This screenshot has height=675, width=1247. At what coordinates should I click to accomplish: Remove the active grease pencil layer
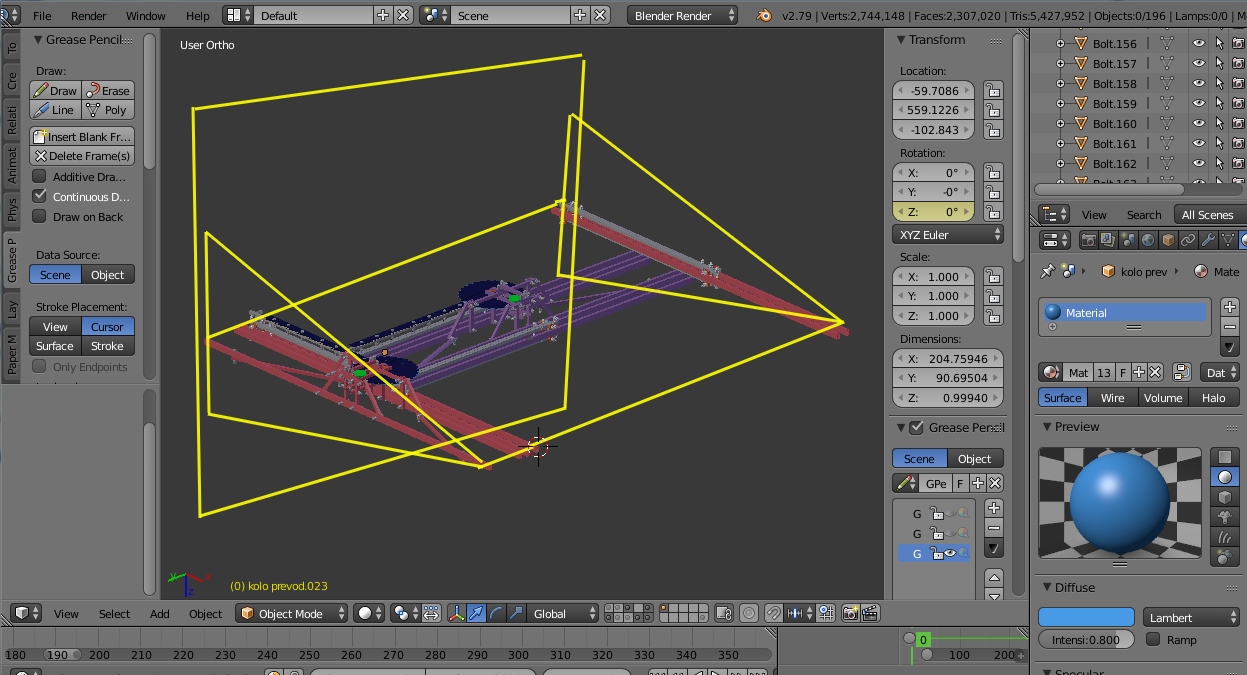point(993,527)
